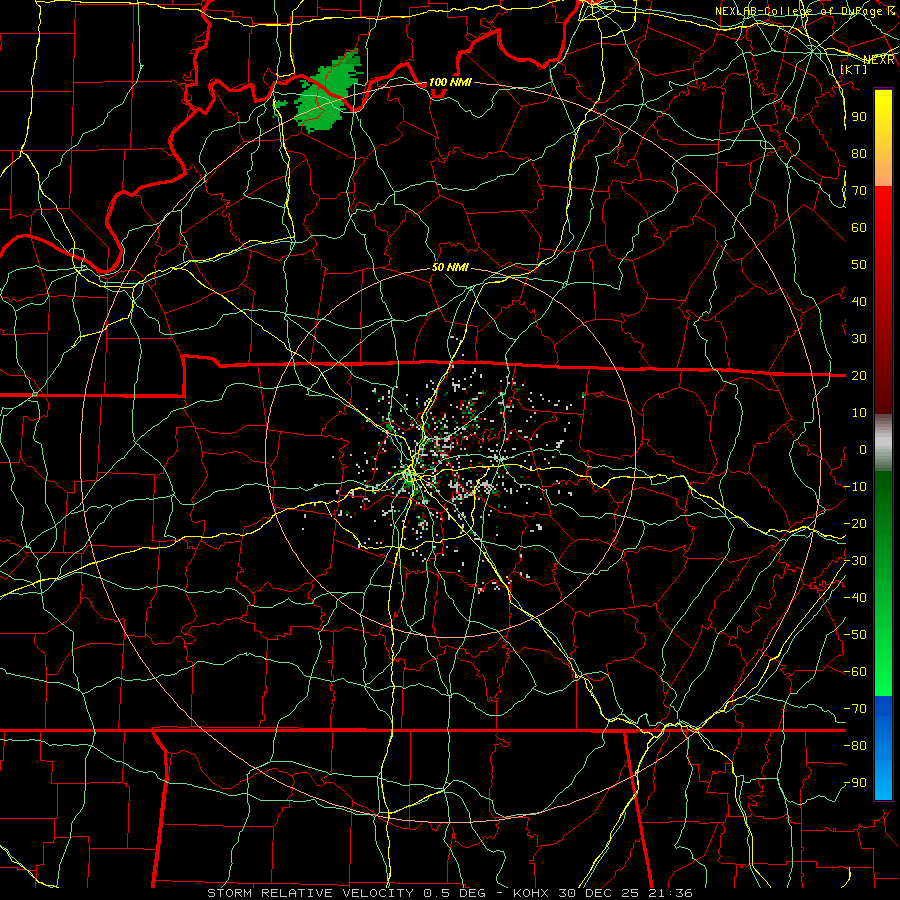Click the STORM RELATIVE VELOCITY caption at bottom

[x=449, y=893]
